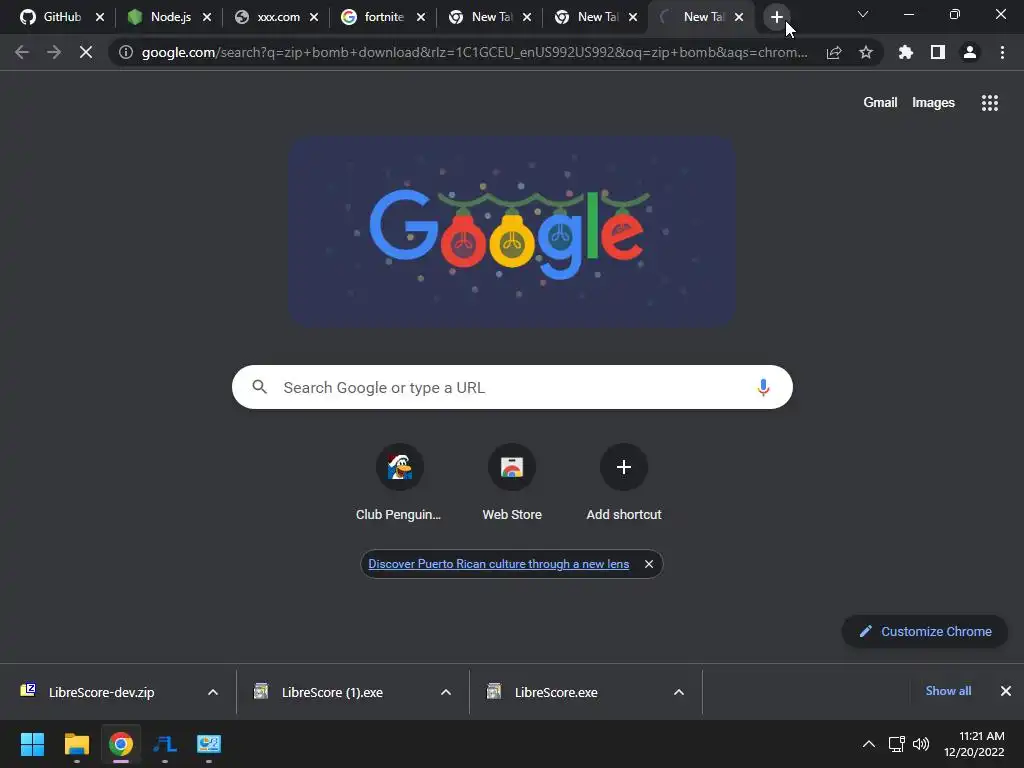Open the Google apps grid
Viewport: 1024px width, 768px height.
point(990,103)
